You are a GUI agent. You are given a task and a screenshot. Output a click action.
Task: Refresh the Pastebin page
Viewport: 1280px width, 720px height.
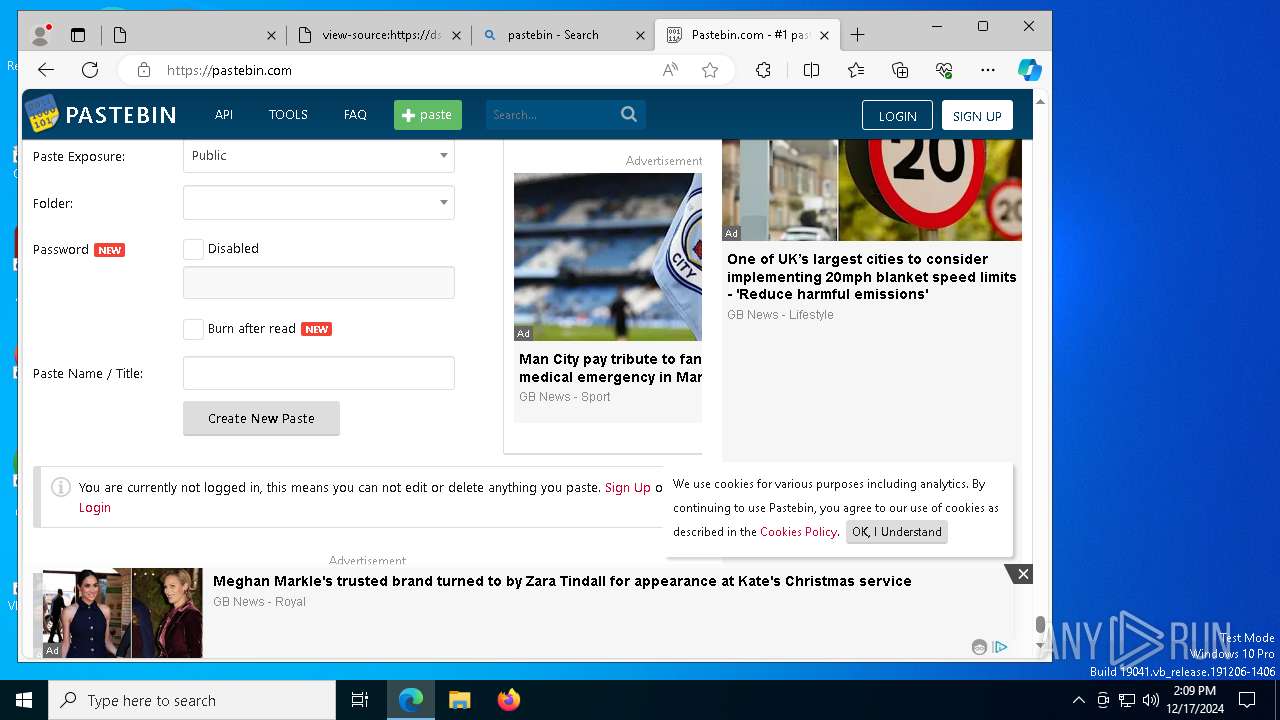[x=90, y=70]
